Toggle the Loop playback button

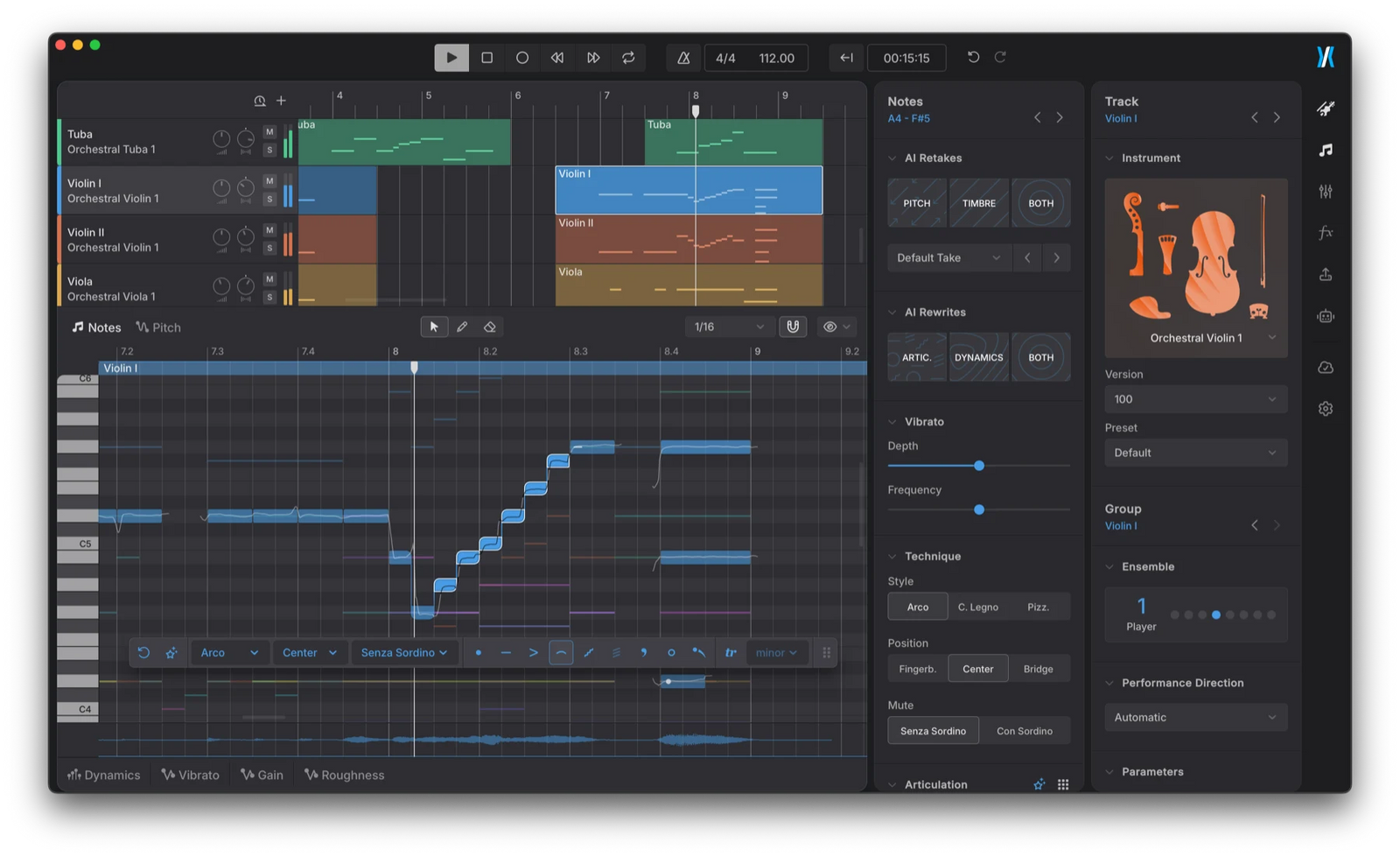[628, 58]
